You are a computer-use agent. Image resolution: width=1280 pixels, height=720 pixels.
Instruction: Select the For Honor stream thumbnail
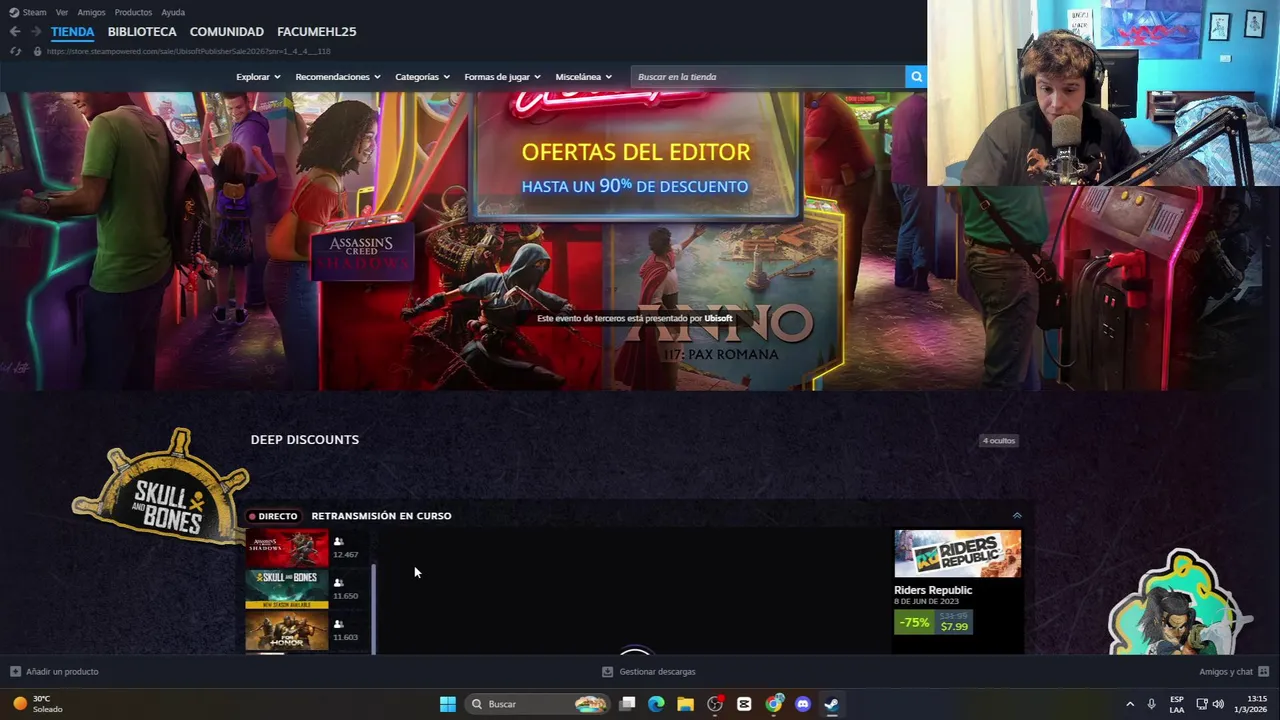click(287, 632)
